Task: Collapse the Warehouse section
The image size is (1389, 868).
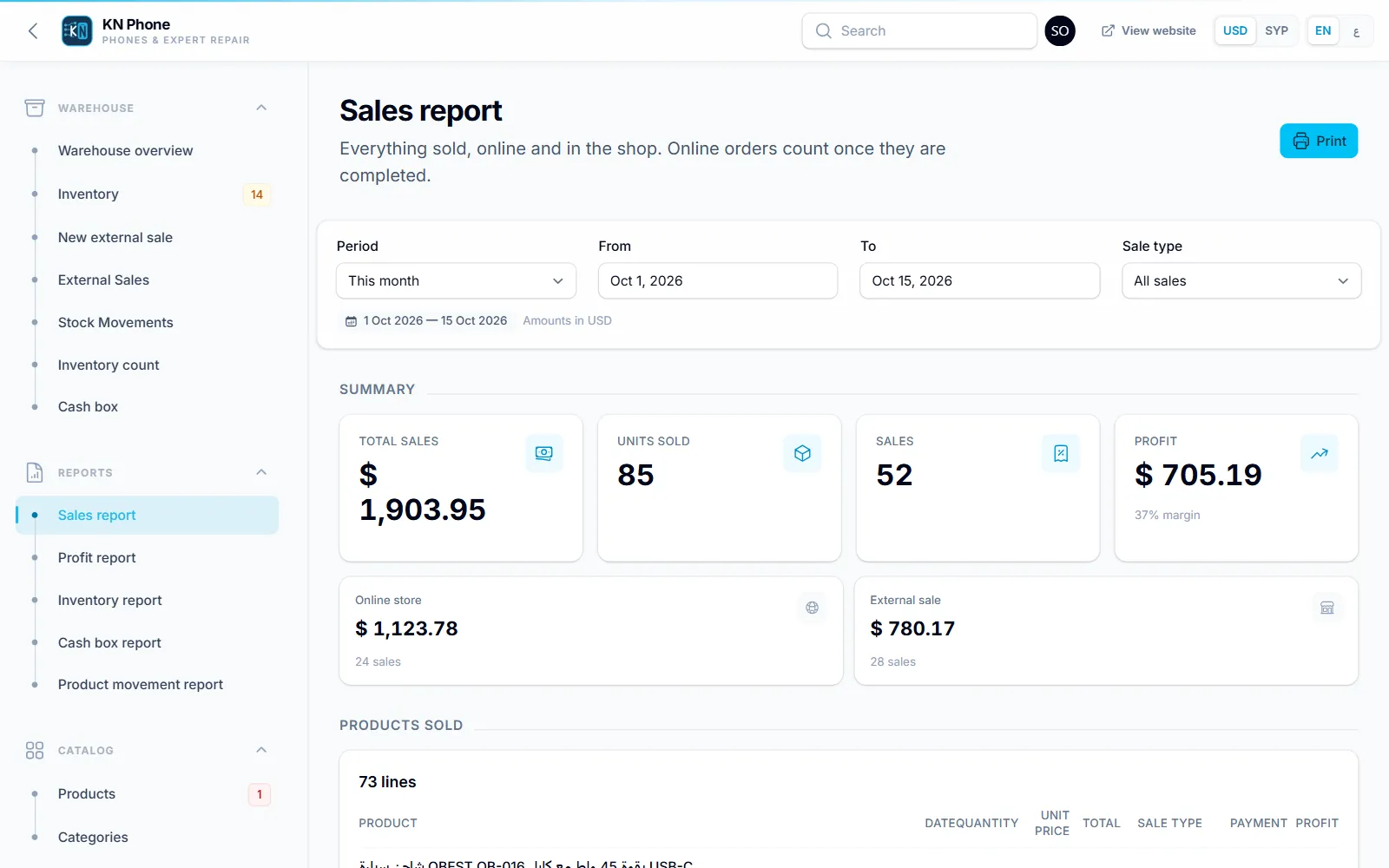Action: 261,108
